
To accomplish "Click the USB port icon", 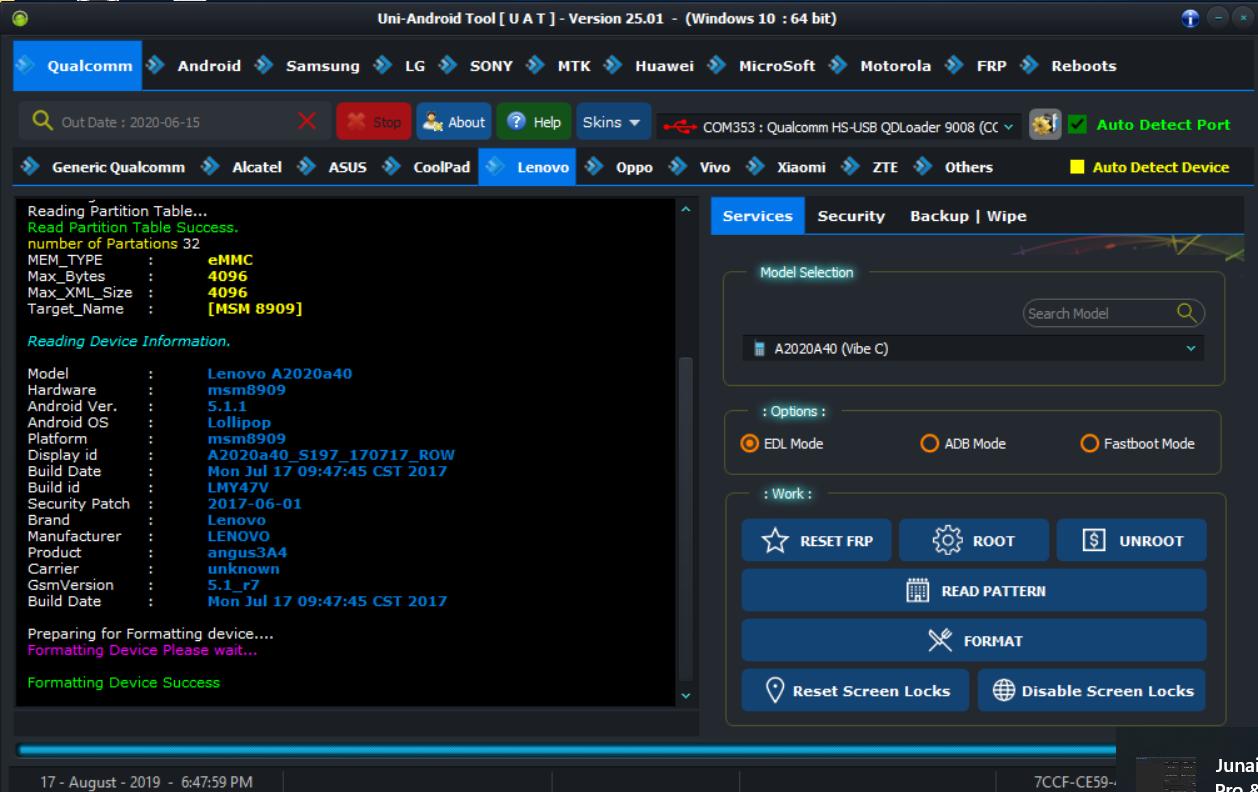I will pos(680,127).
